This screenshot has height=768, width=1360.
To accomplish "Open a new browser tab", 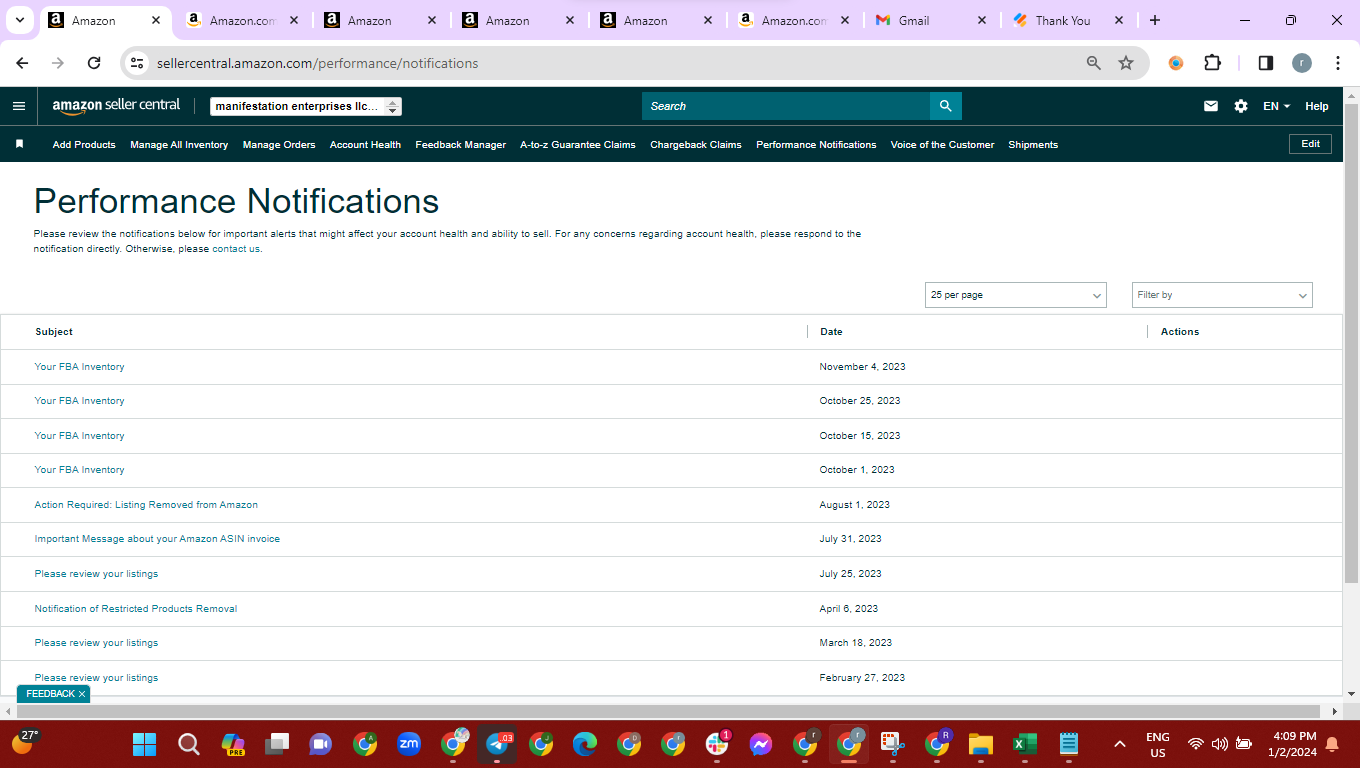I will (x=1155, y=20).
